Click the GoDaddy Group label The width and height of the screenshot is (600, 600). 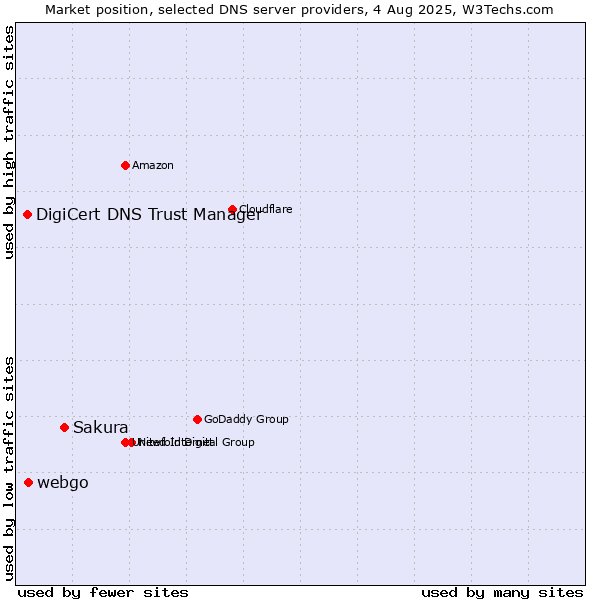[x=246, y=419]
